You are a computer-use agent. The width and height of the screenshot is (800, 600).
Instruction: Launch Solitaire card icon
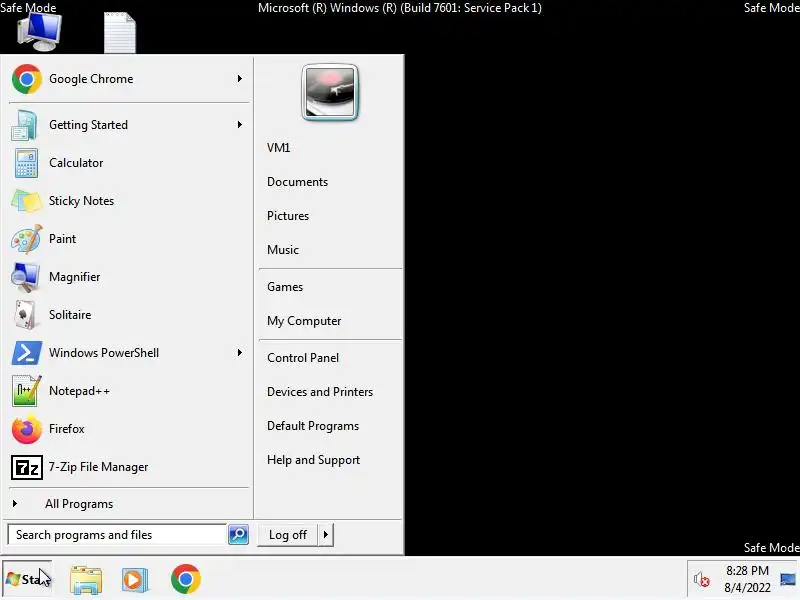coord(25,315)
